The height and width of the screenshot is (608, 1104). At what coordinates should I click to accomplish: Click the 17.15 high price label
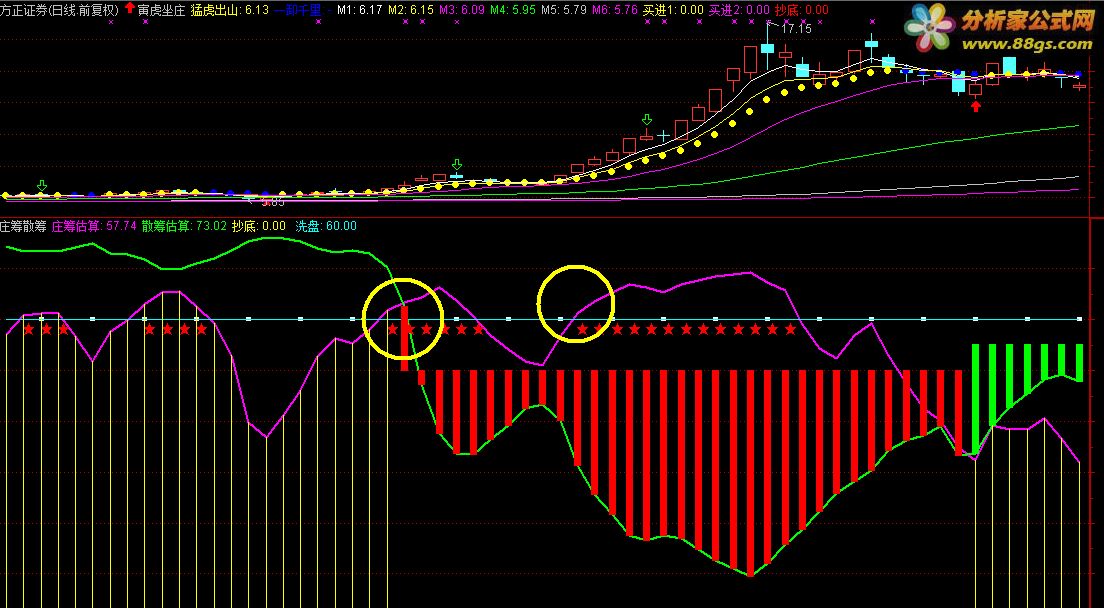[x=796, y=29]
